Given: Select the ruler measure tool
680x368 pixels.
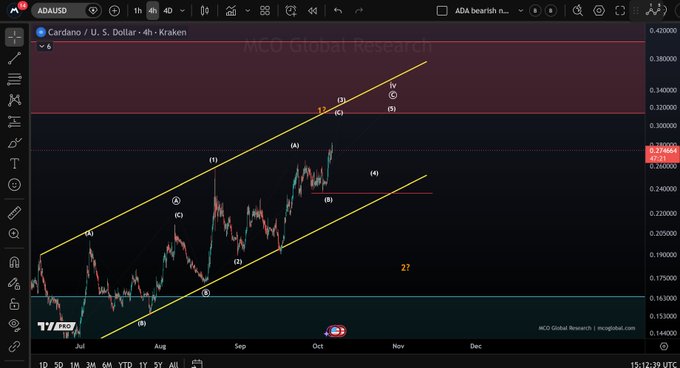Looking at the screenshot, I should pos(14,213).
